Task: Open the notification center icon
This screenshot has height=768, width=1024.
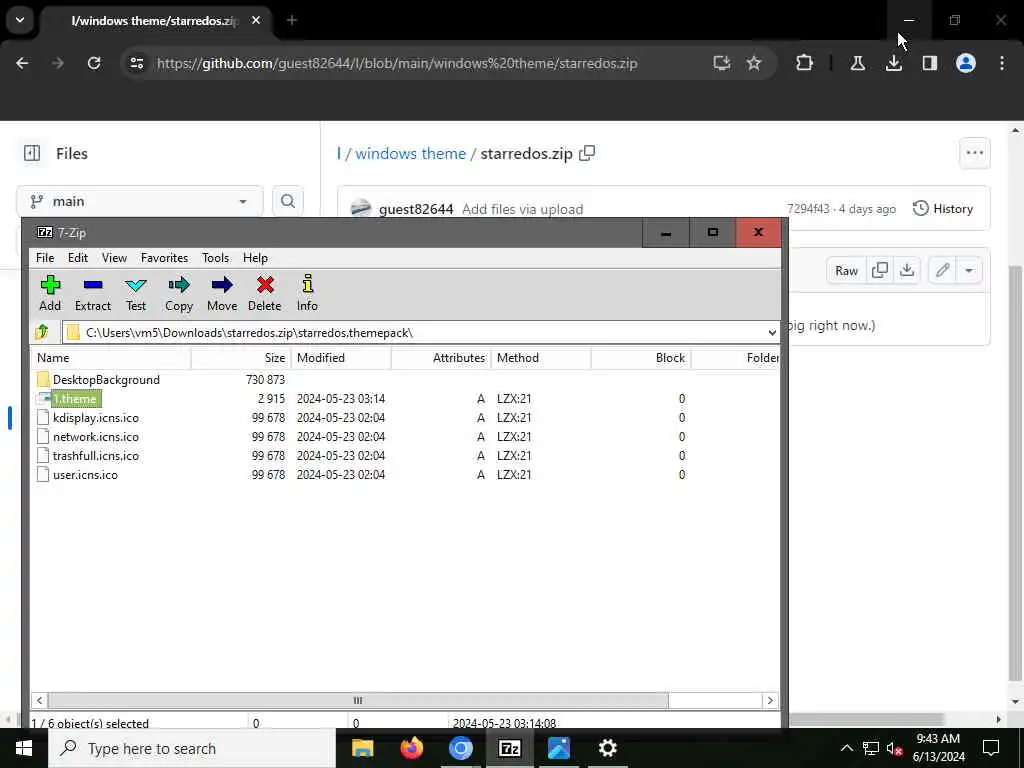Action: click(x=991, y=748)
